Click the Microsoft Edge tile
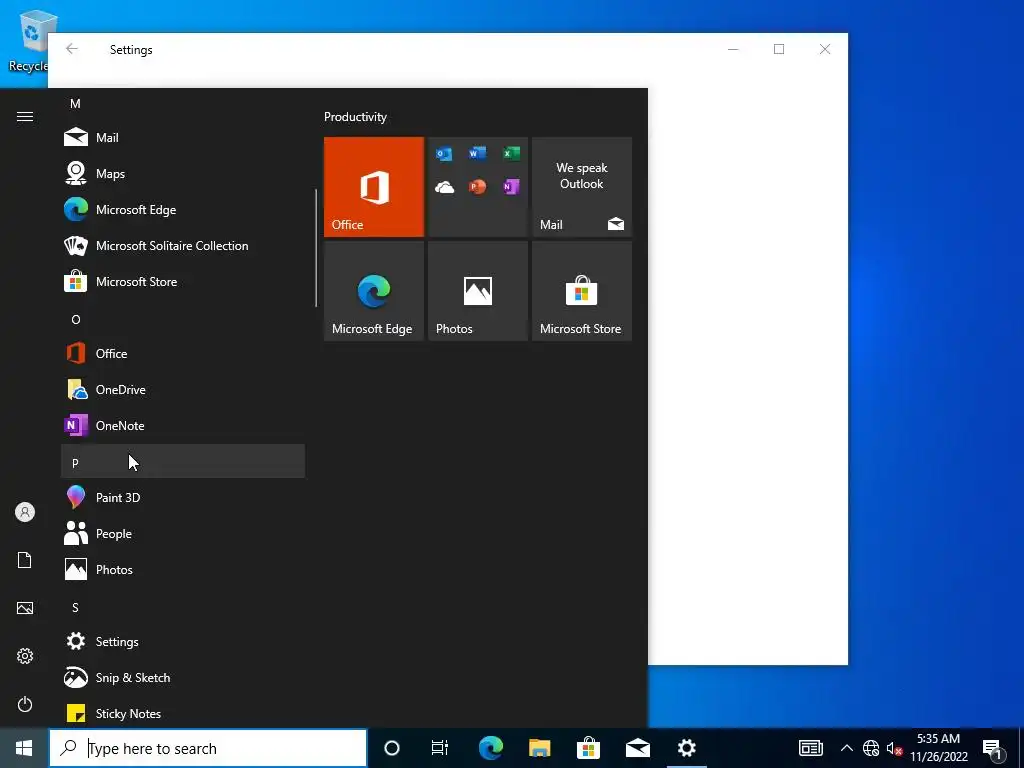 374,291
